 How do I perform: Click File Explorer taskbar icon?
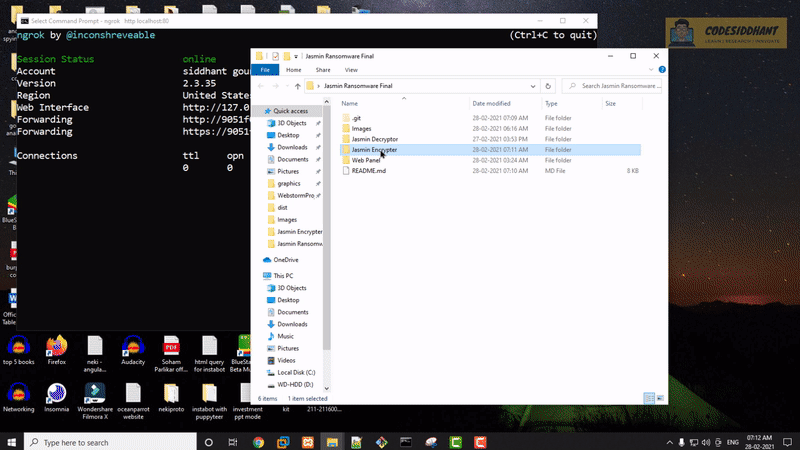[332, 442]
